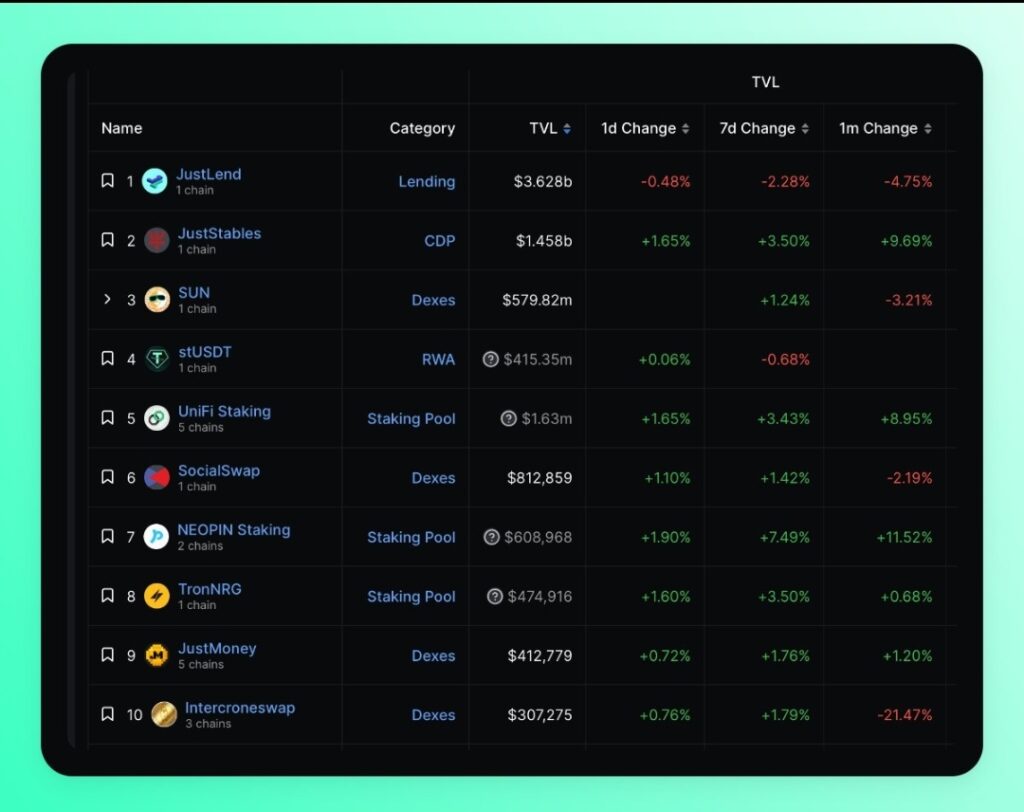Open Staking Pool category in NEOPIN row
This screenshot has height=812, width=1024.
(x=411, y=538)
